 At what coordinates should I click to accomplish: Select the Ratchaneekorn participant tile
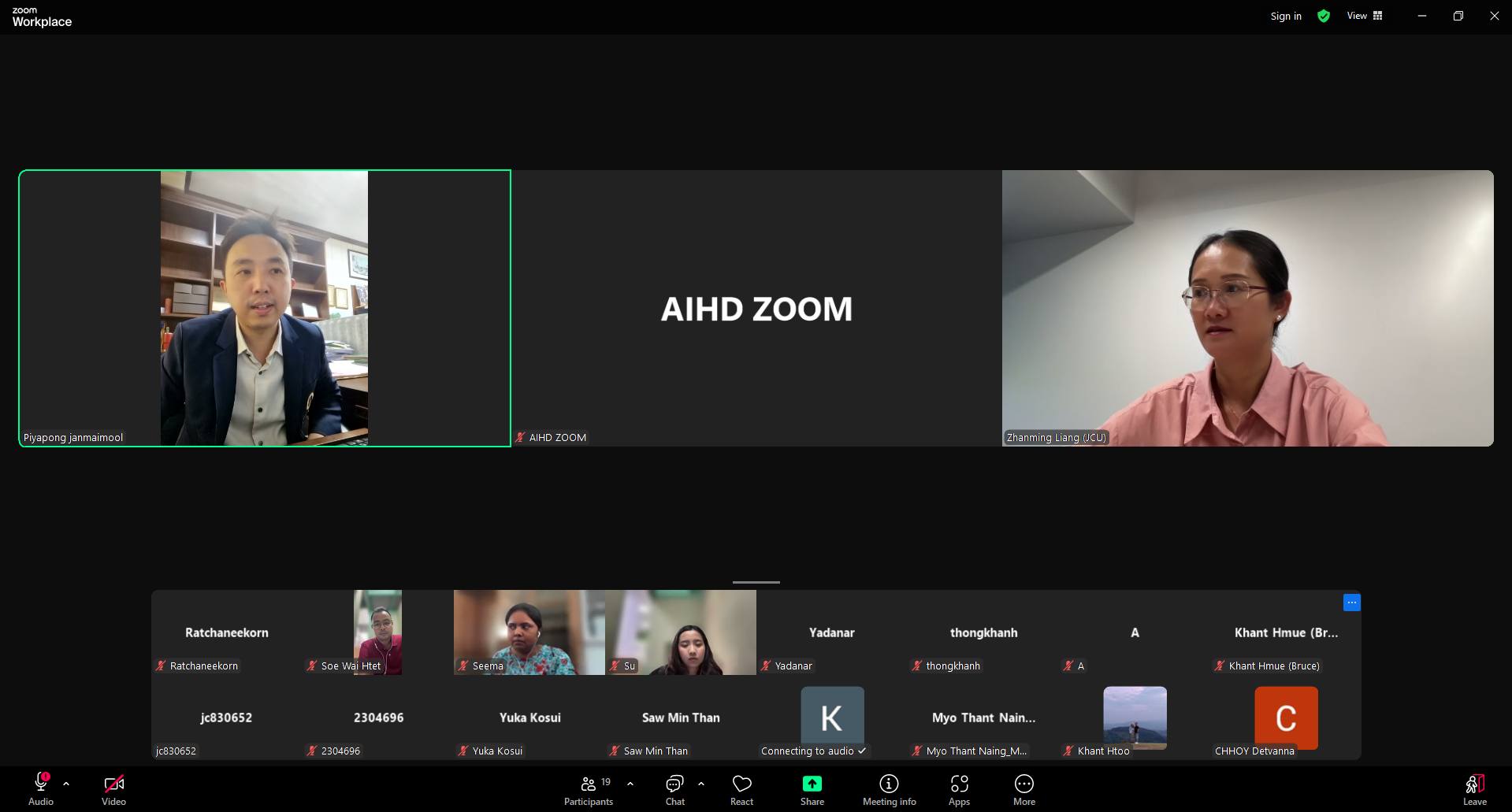tap(227, 632)
